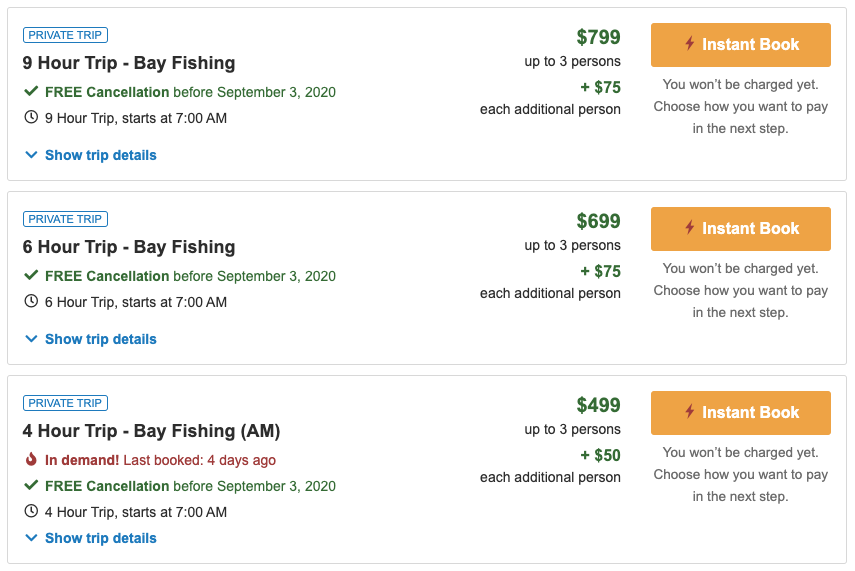Click the lightning bolt icon on the $799 Instant Book

[x=690, y=43]
